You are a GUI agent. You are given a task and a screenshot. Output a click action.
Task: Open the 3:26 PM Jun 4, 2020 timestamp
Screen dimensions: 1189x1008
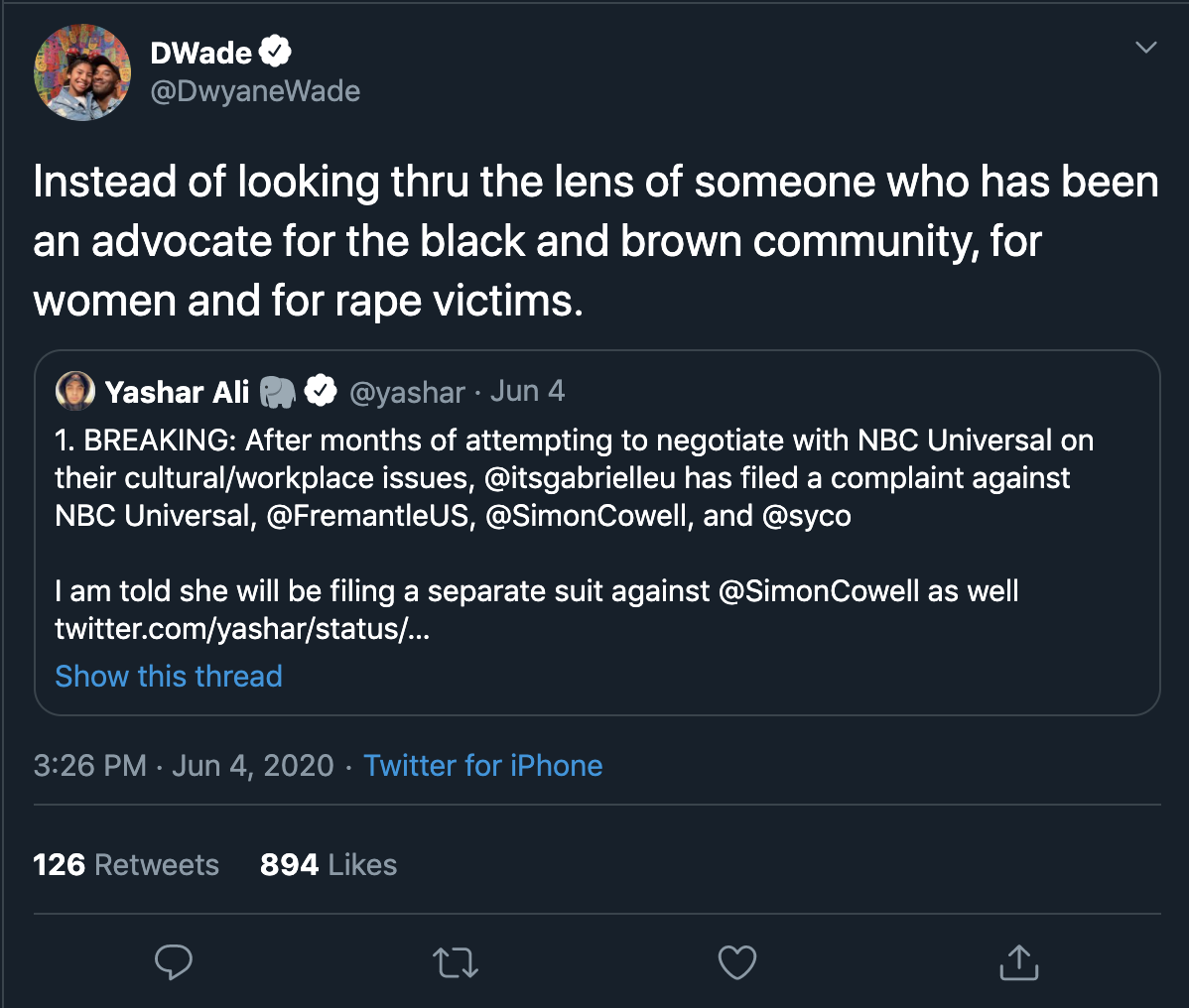(x=184, y=765)
